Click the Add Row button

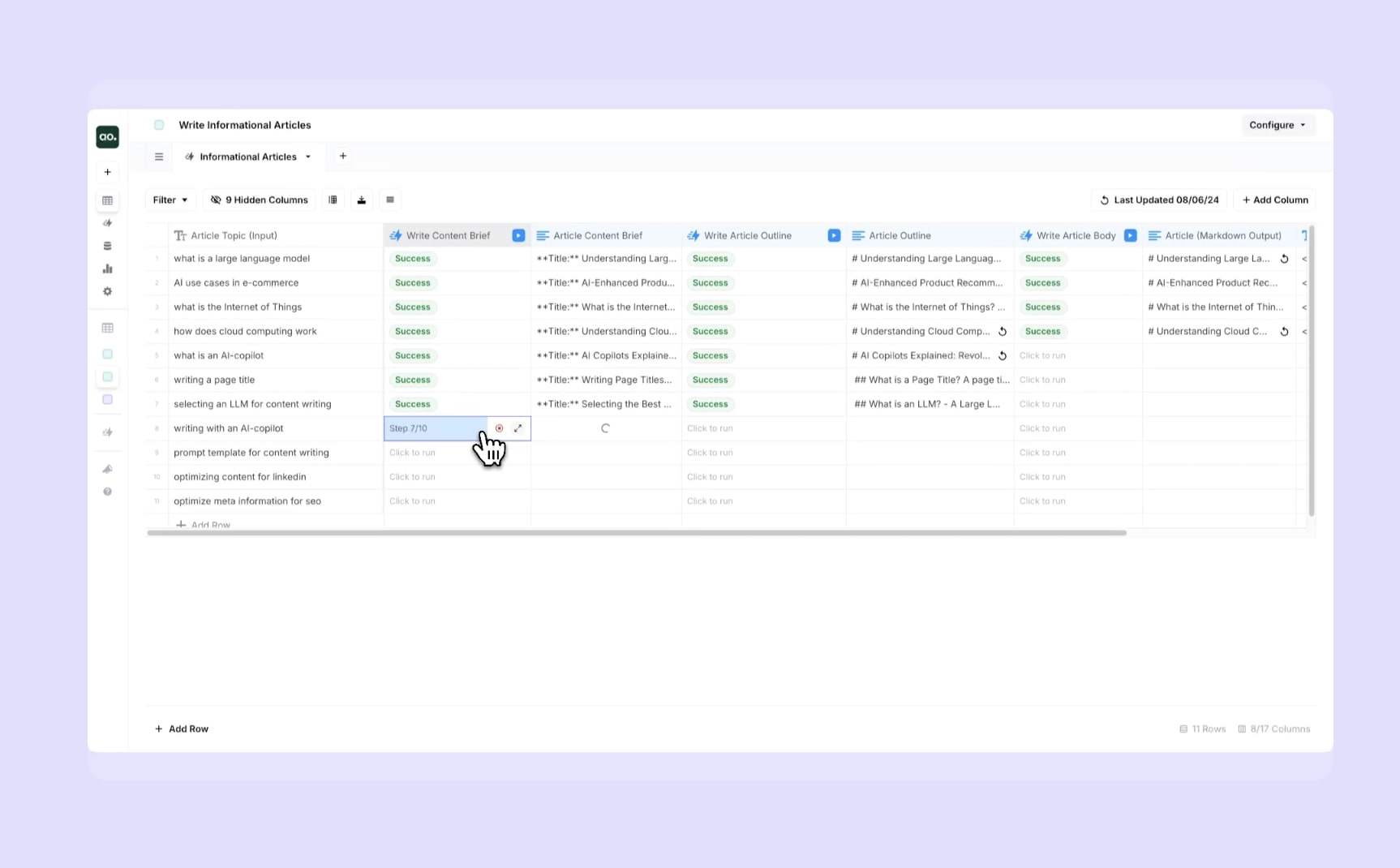tap(182, 728)
